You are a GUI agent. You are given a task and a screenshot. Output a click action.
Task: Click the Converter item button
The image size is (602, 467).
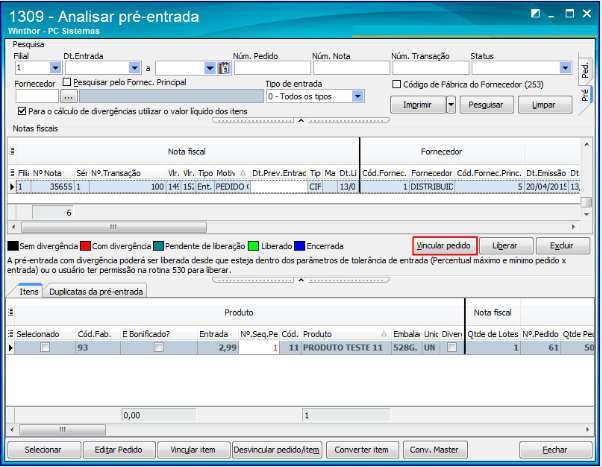[x=362, y=450]
